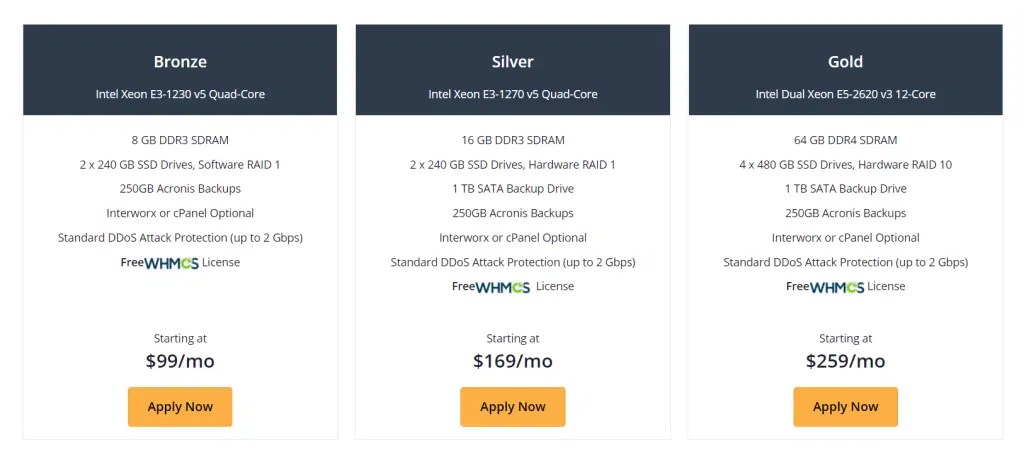Viewport: 1024px width, 457px height.
Task: Click DDoS Attack Protection line in Silver card
Action: coord(513,262)
